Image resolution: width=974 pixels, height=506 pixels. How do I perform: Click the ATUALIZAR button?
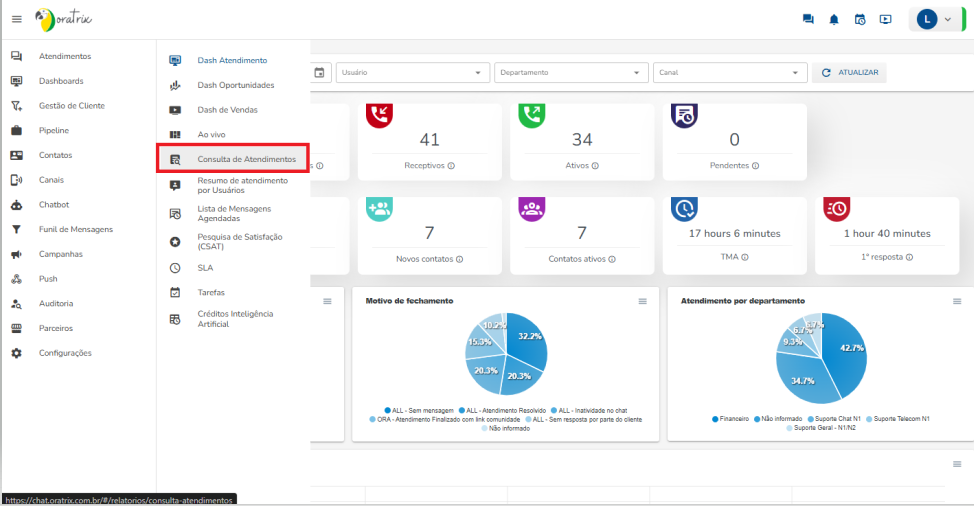pyautogui.click(x=849, y=72)
